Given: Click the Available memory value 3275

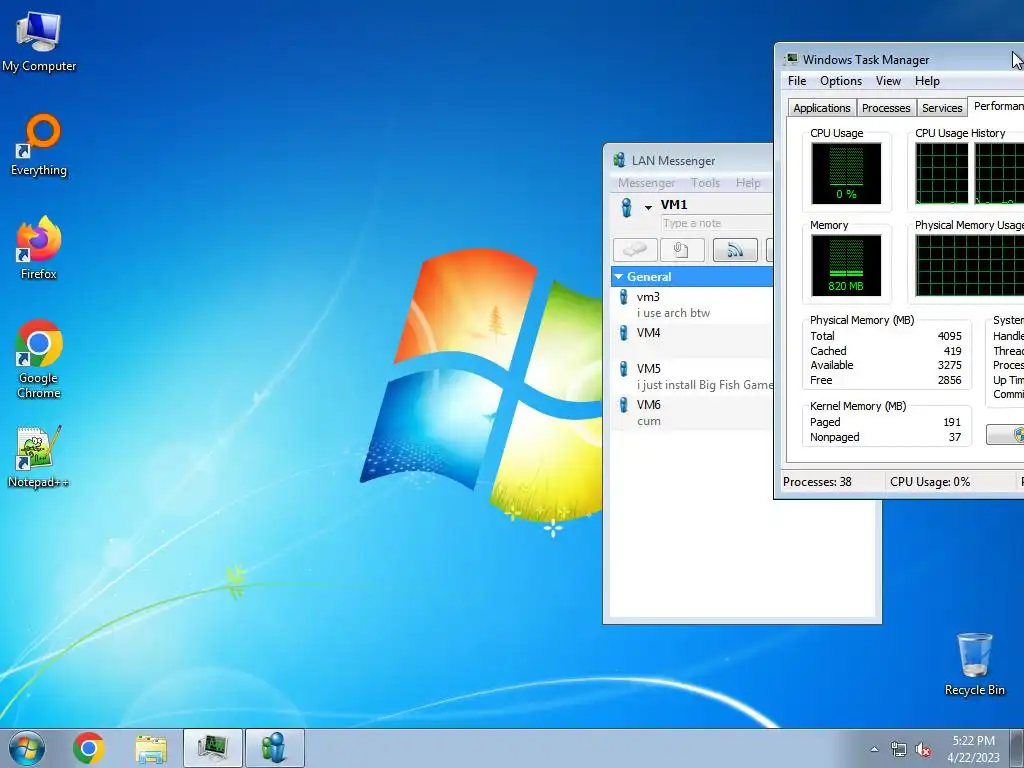Looking at the screenshot, I should point(950,365).
